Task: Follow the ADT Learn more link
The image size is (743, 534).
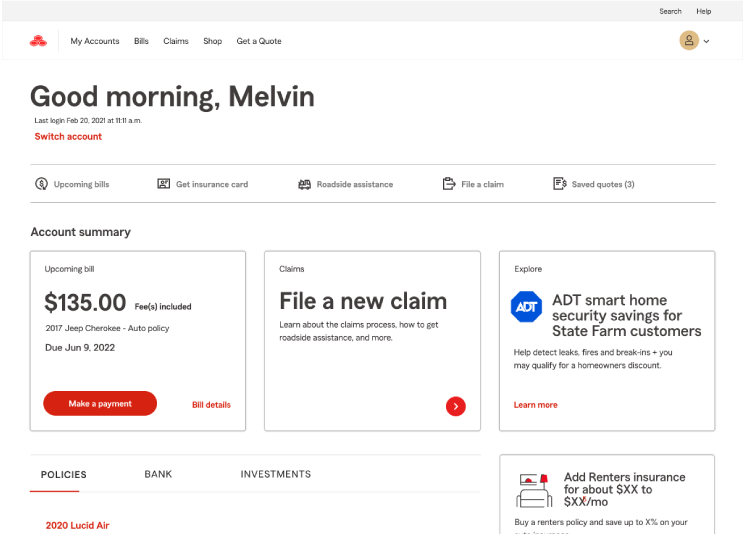Action: 535,405
